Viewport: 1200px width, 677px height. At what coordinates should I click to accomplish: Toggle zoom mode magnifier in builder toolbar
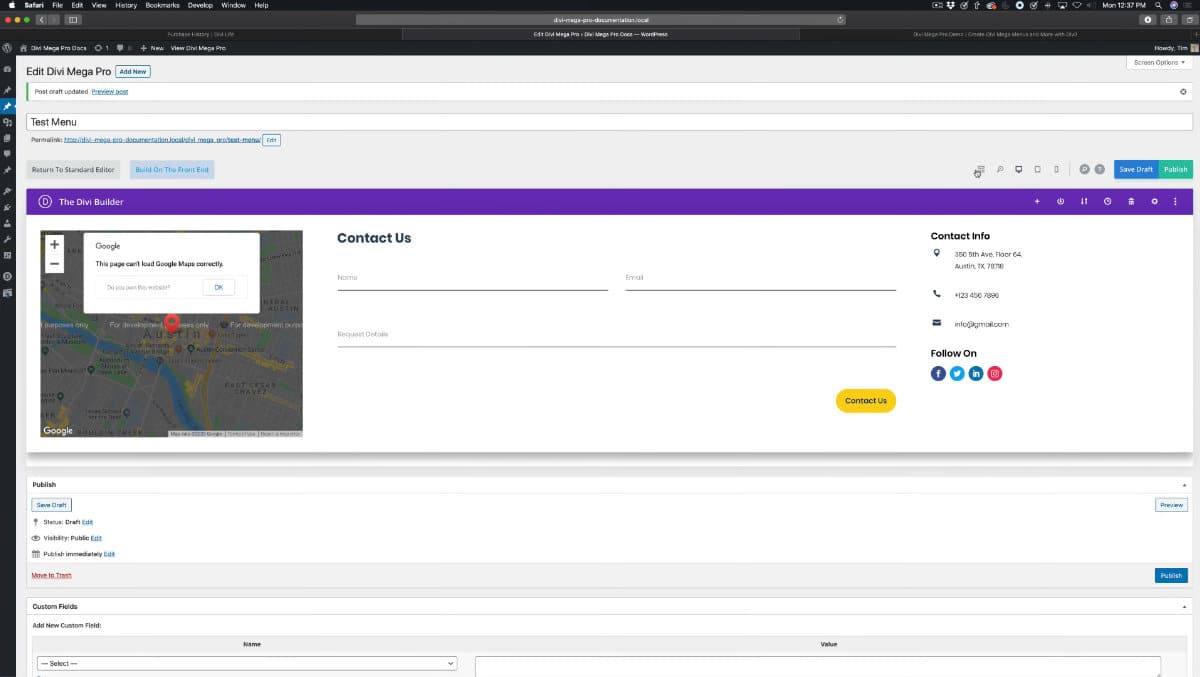tap(999, 169)
